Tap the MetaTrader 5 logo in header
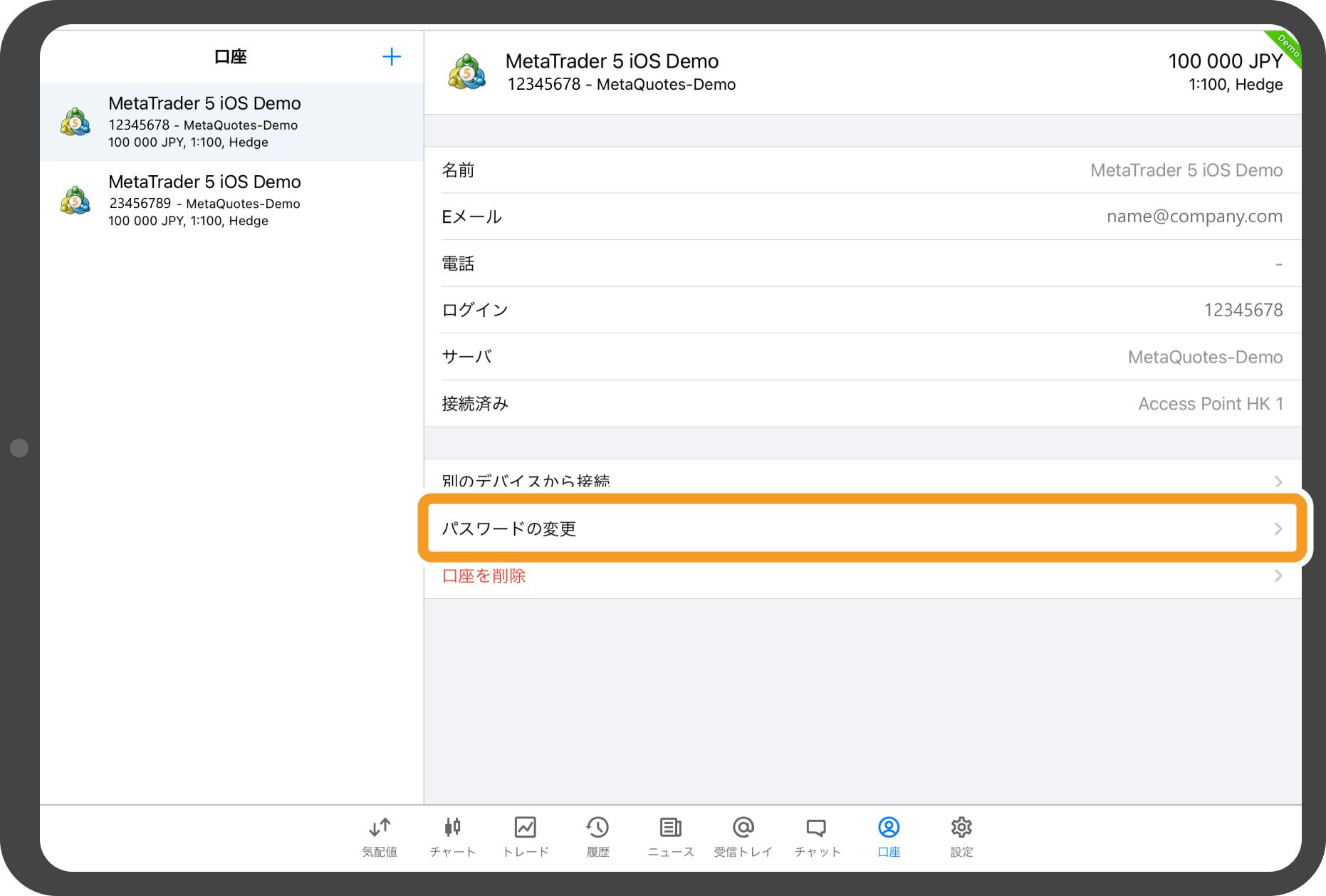Viewport: 1326px width, 896px height. coord(467,72)
